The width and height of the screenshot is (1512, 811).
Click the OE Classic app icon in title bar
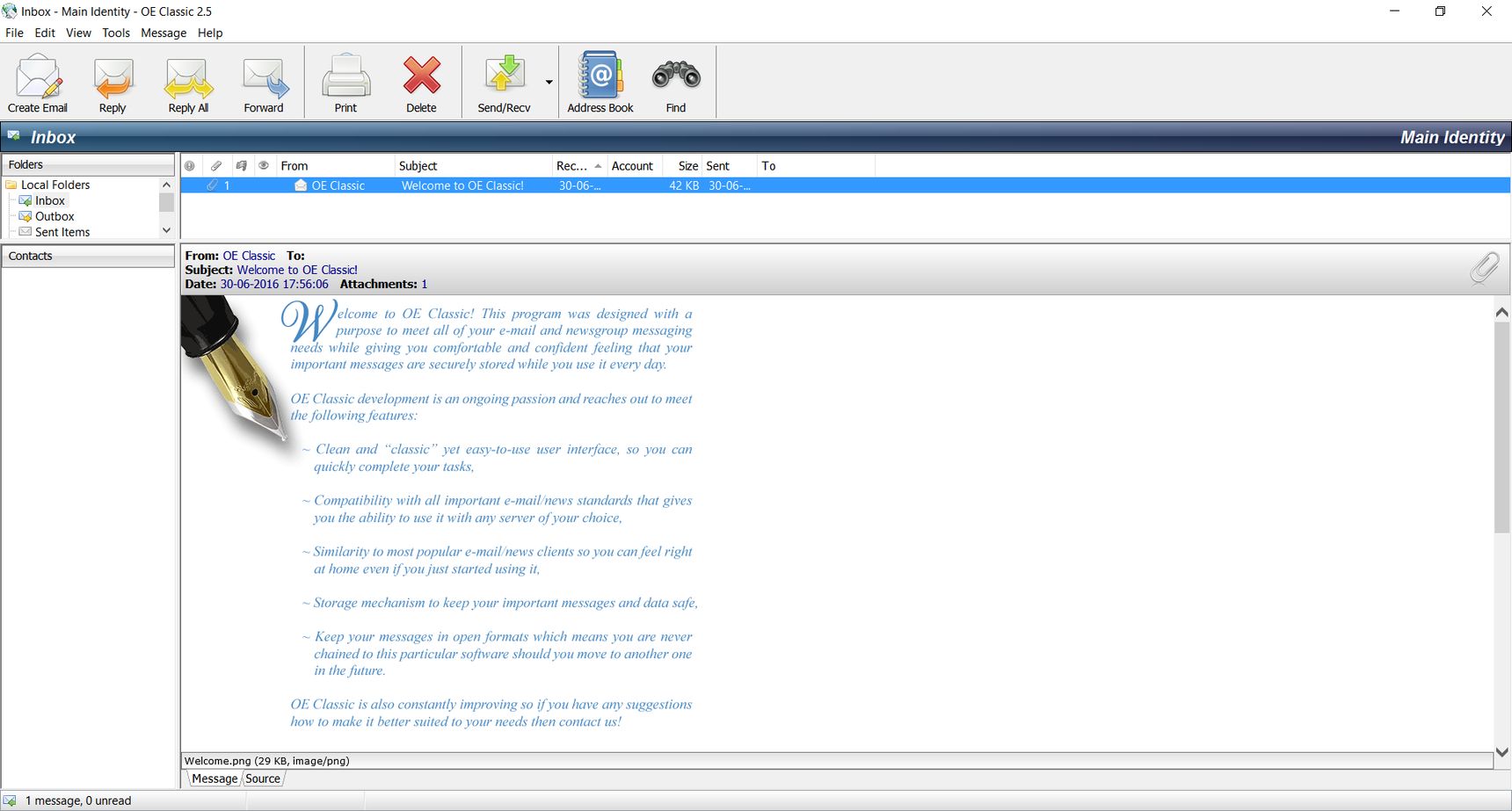point(10,11)
